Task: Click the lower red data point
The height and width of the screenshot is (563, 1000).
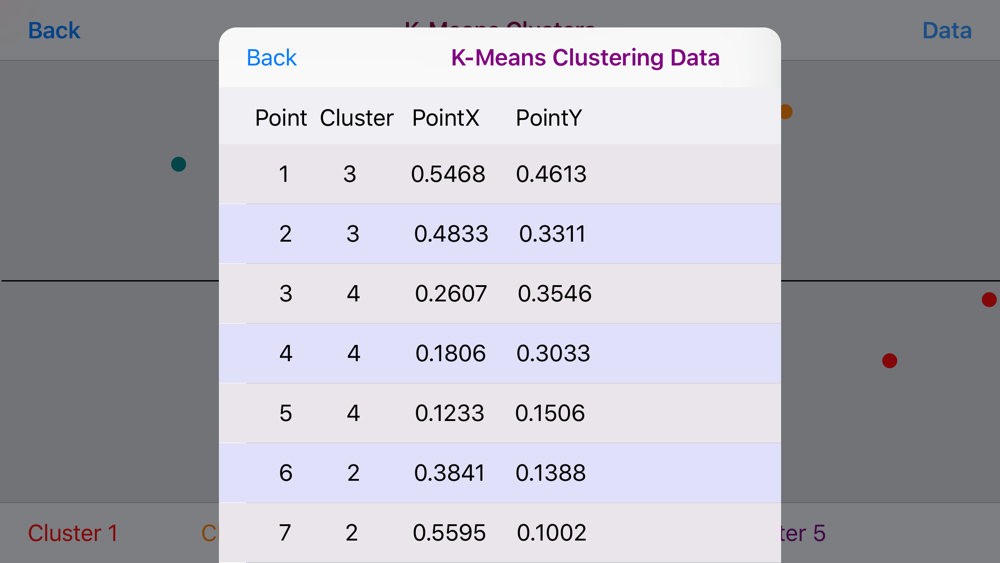Action: click(x=890, y=361)
